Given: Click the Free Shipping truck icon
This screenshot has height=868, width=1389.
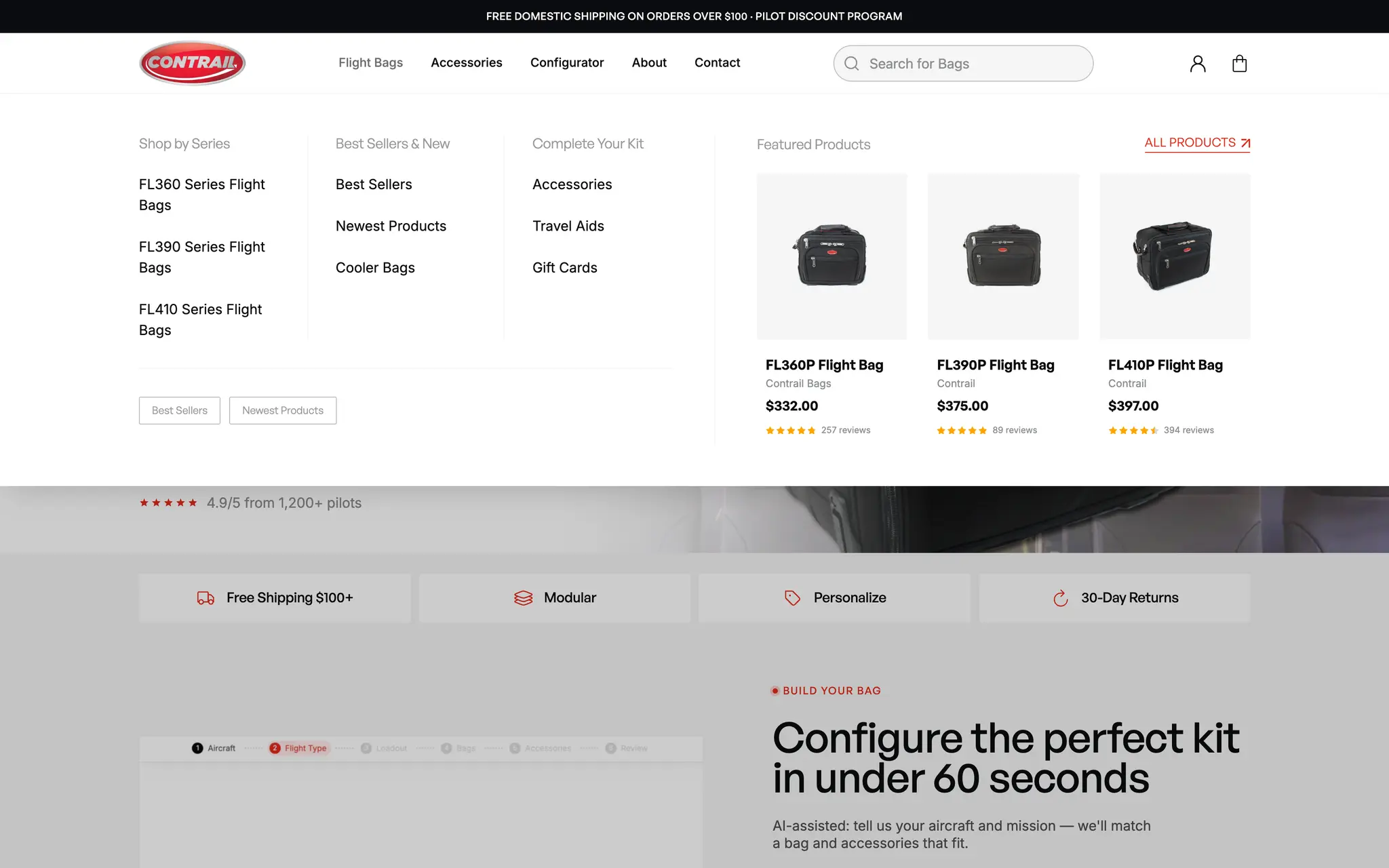Looking at the screenshot, I should pyautogui.click(x=206, y=597).
